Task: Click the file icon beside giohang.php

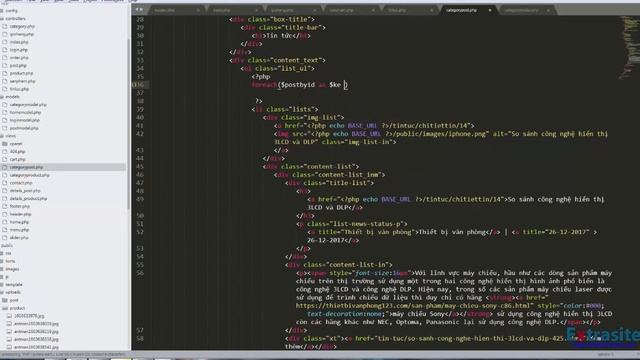Action: [x=5, y=34]
